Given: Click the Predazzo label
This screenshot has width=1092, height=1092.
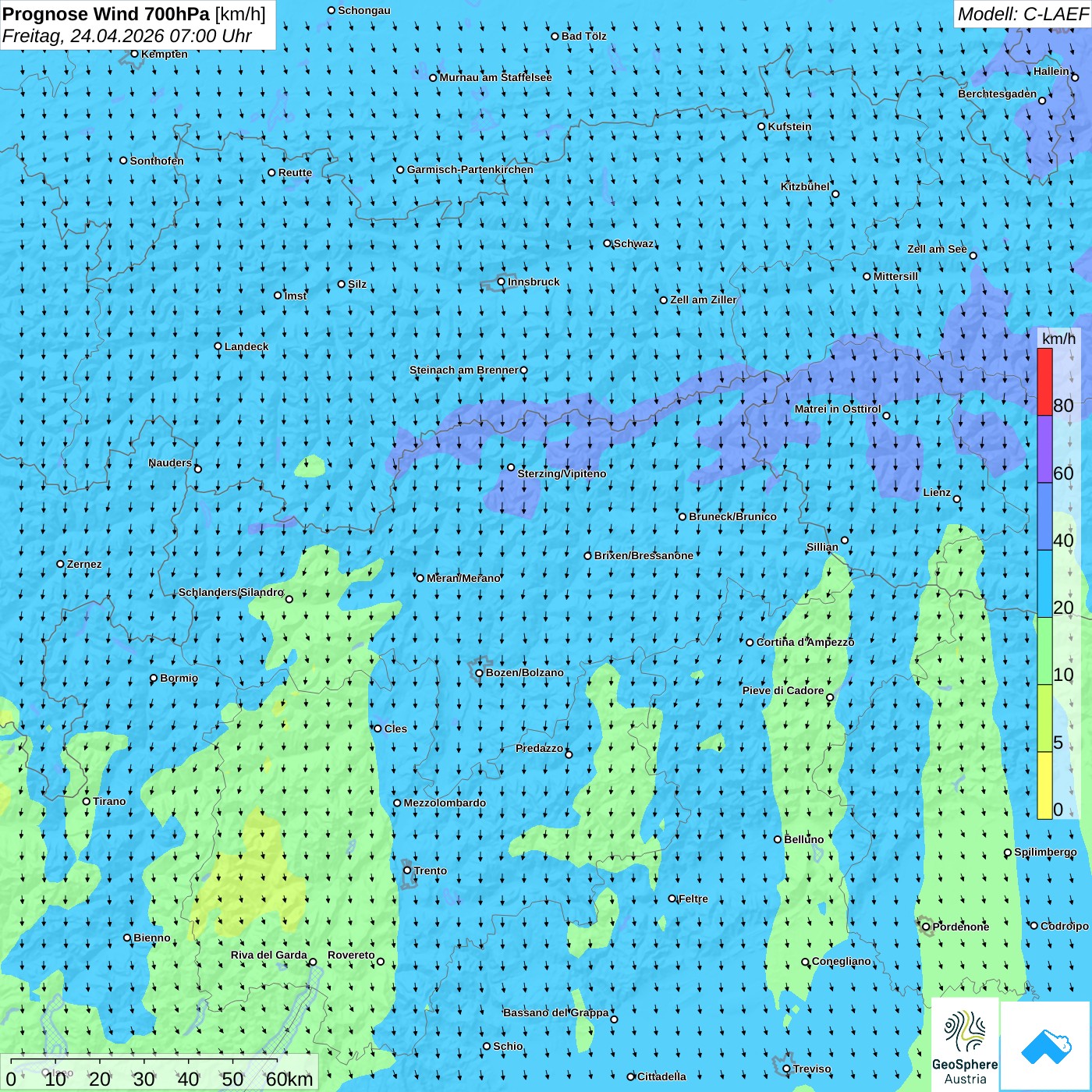Looking at the screenshot, I should coord(539,748).
